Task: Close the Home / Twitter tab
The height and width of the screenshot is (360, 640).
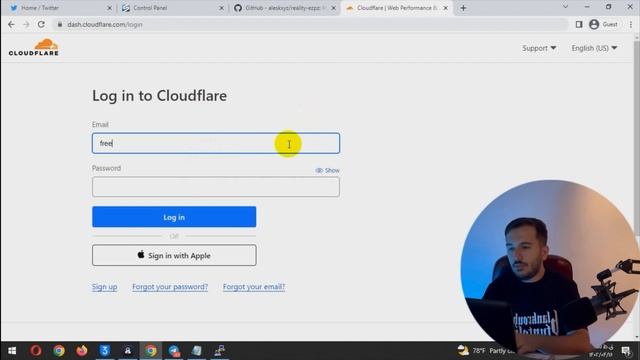Action: tap(109, 8)
